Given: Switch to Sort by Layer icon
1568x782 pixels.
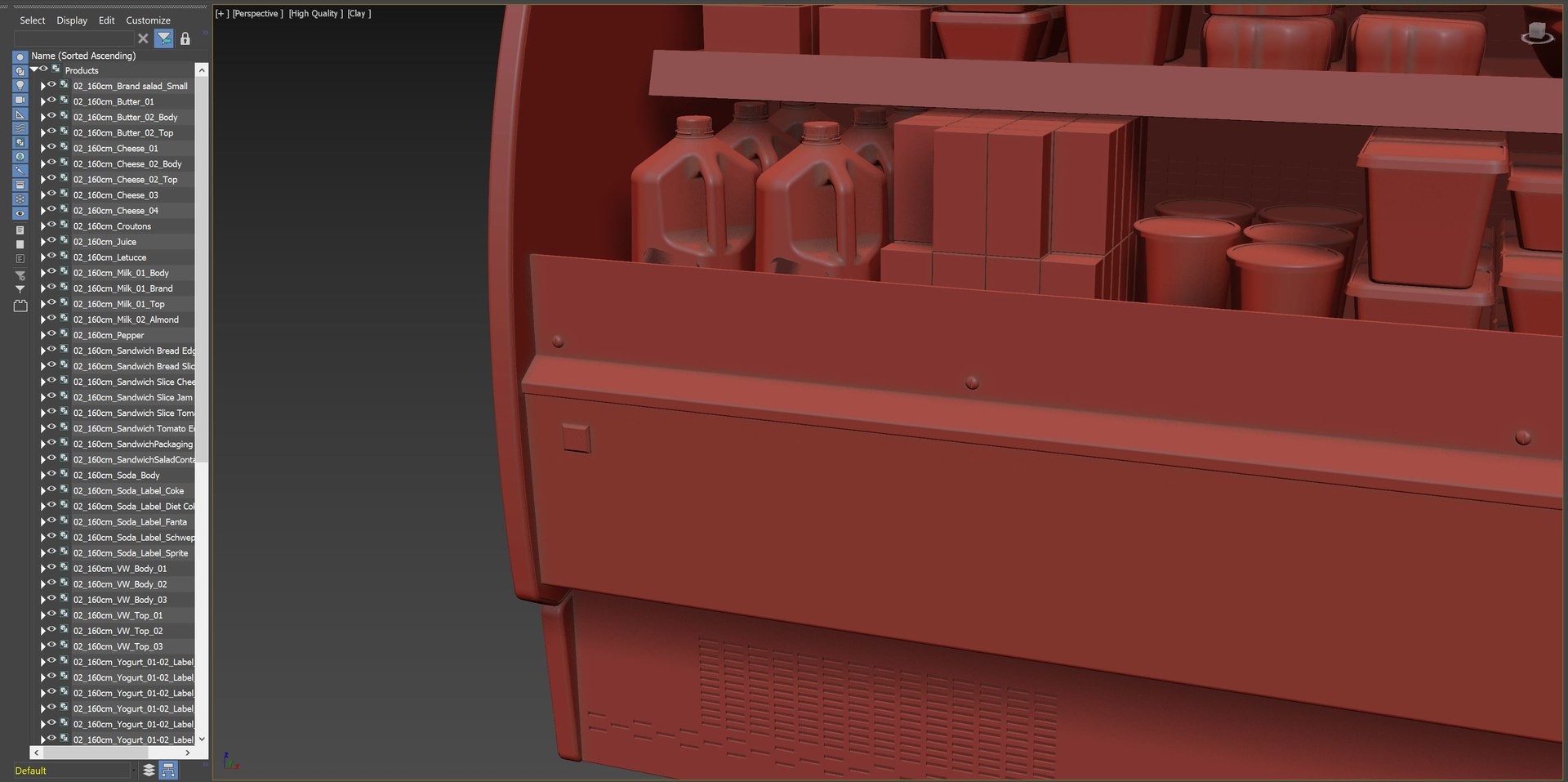Looking at the screenshot, I should pyautogui.click(x=149, y=770).
